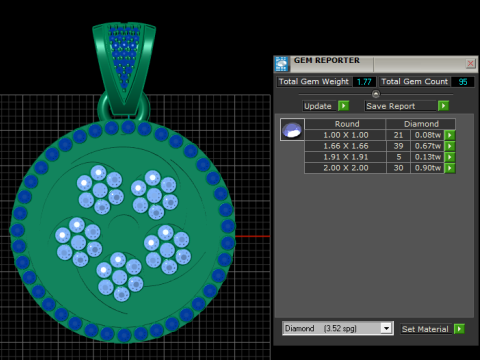Select the 1.00 X 1.00 size cell

345,135
